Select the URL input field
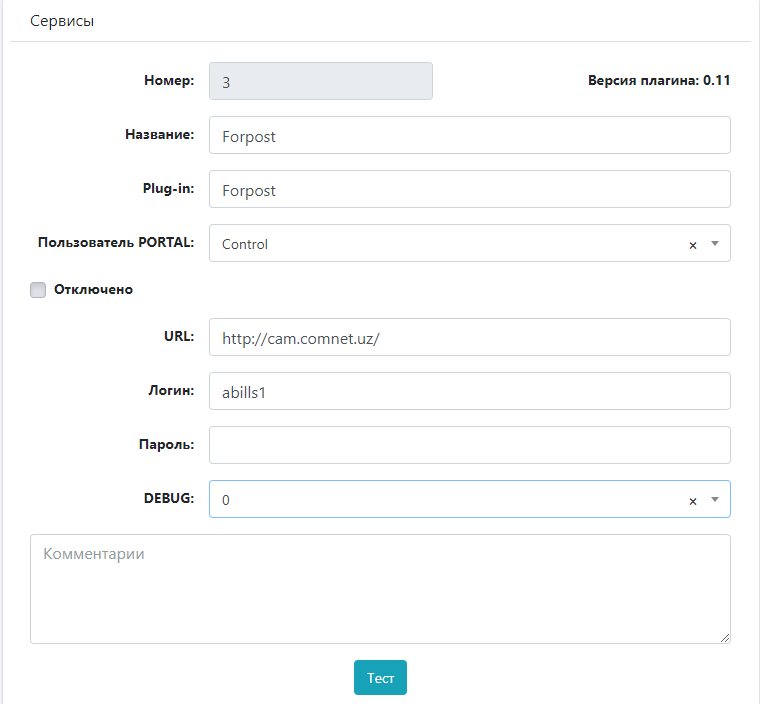Image resolution: width=760 pixels, height=704 pixels. click(x=469, y=338)
